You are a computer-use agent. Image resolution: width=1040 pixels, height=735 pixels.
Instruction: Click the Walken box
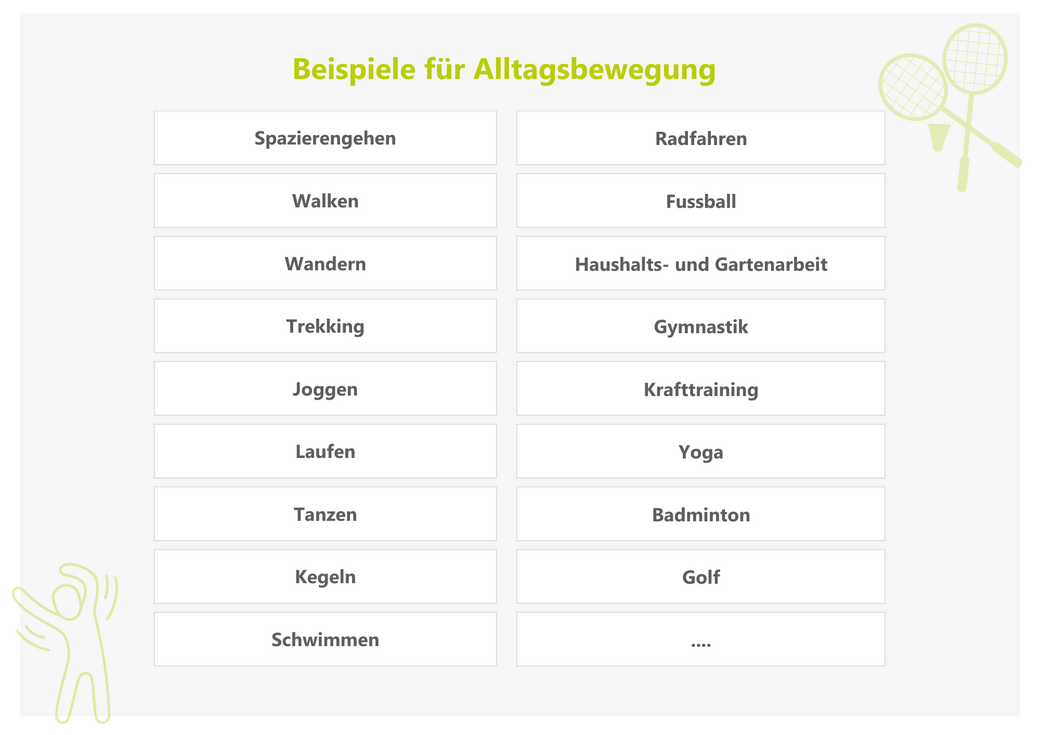[325, 201]
